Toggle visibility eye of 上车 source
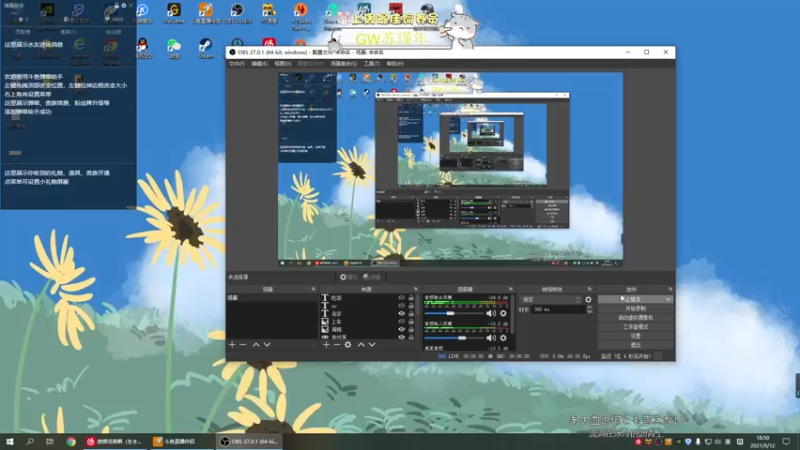Image resolution: width=800 pixels, height=450 pixels. pyautogui.click(x=402, y=321)
